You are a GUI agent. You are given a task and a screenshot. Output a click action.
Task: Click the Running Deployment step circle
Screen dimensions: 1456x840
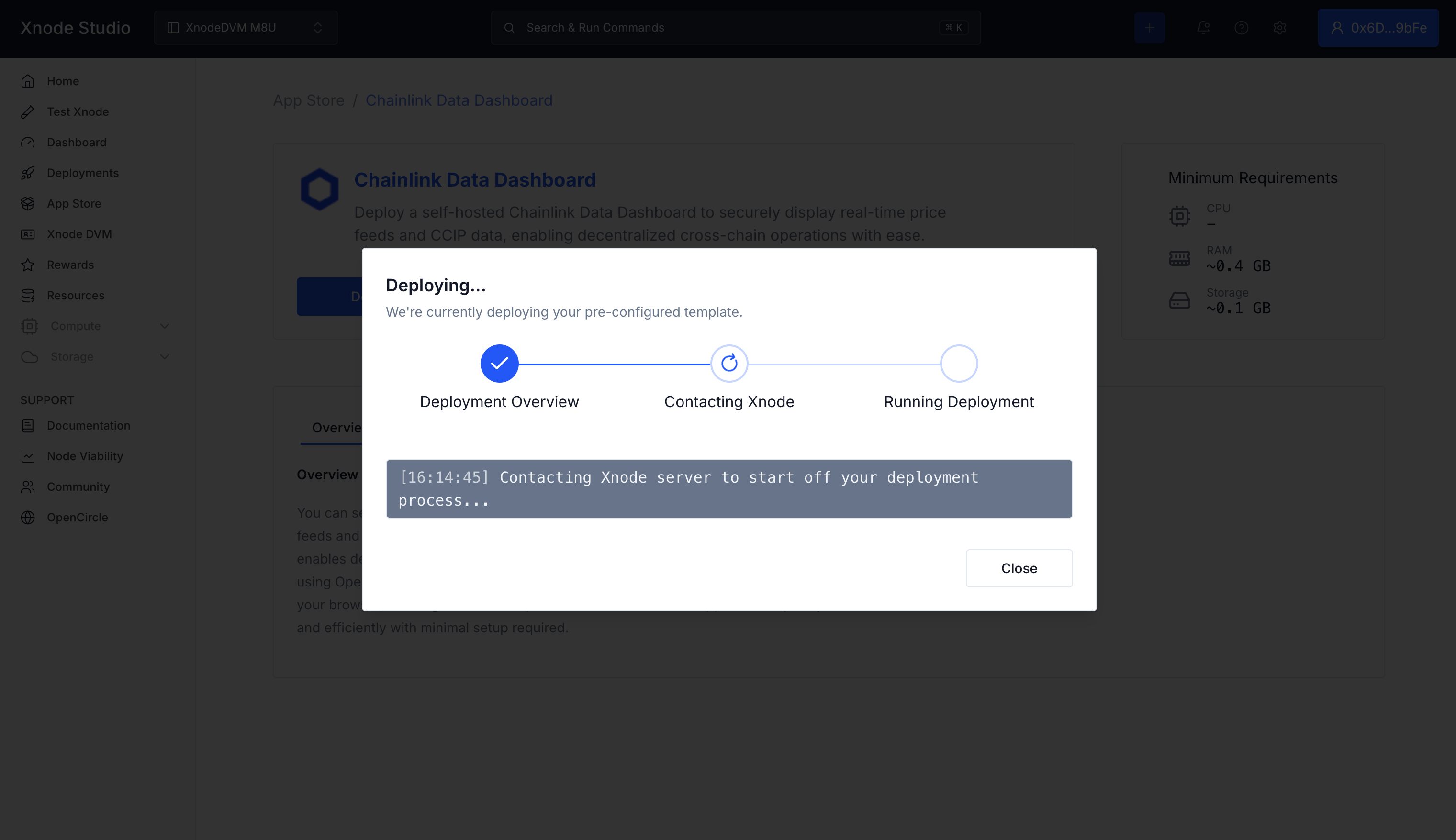pyautogui.click(x=959, y=364)
